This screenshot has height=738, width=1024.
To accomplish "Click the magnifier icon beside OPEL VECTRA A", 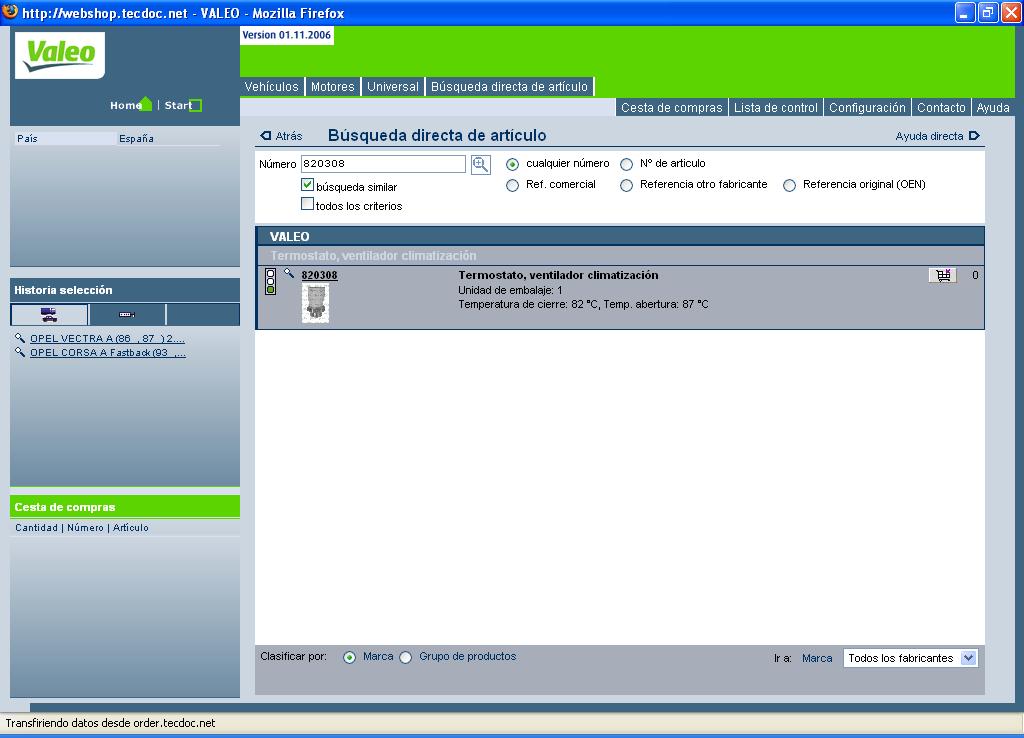I will tap(21, 339).
